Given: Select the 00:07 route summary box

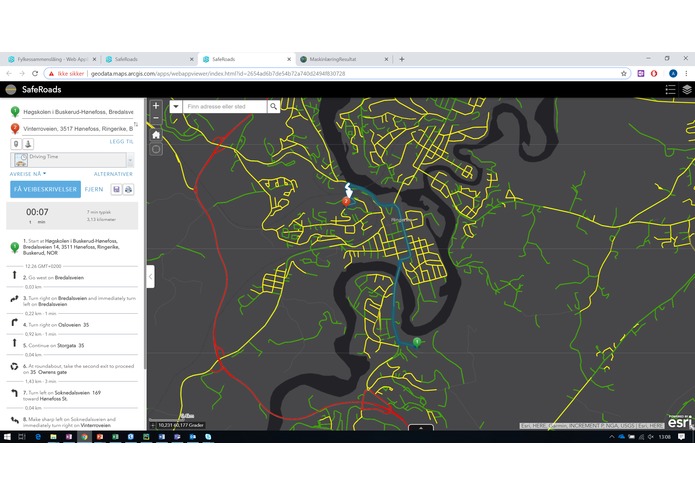Looking at the screenshot, I should (x=72, y=216).
